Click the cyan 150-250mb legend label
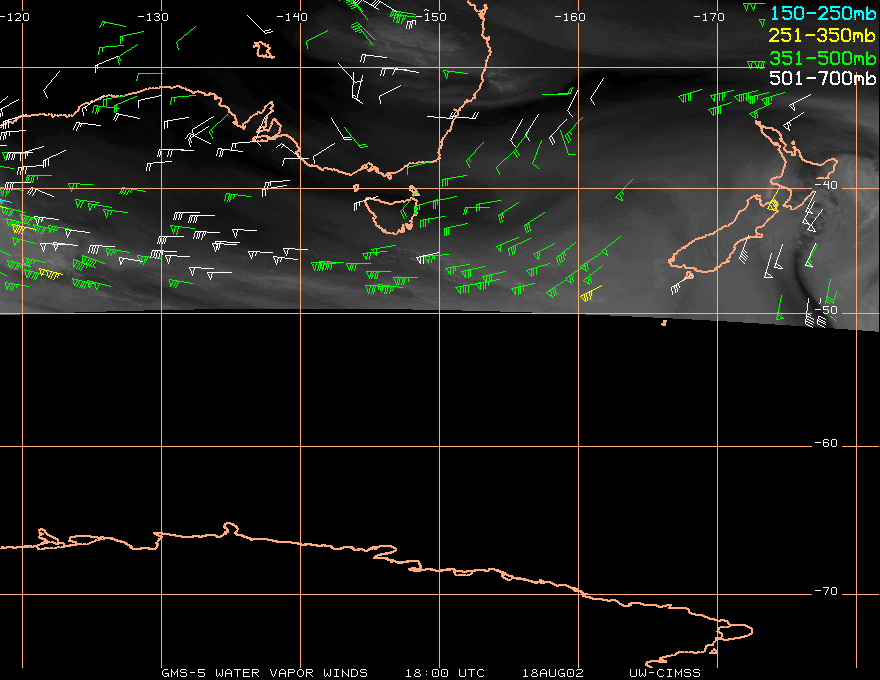880x680 pixels. coord(823,13)
